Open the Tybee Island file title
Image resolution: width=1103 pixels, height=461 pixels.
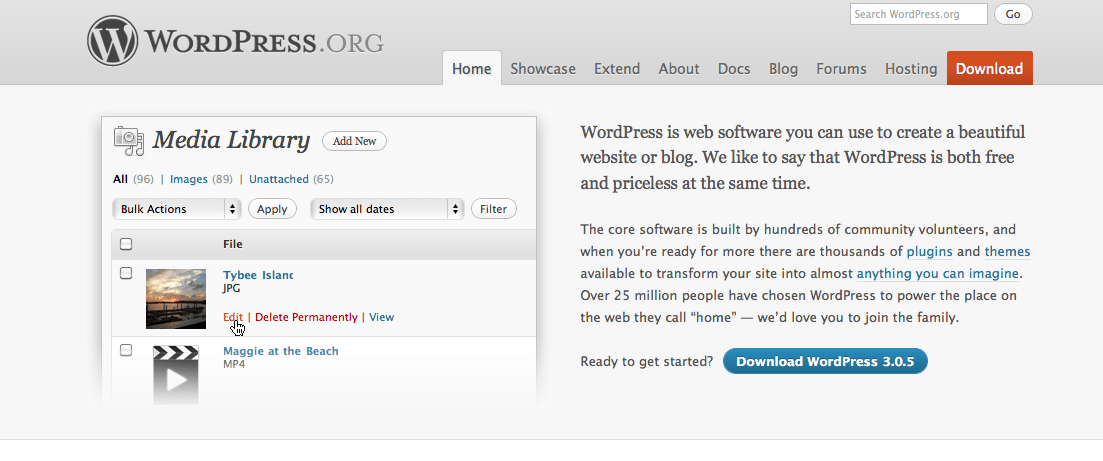click(x=257, y=274)
